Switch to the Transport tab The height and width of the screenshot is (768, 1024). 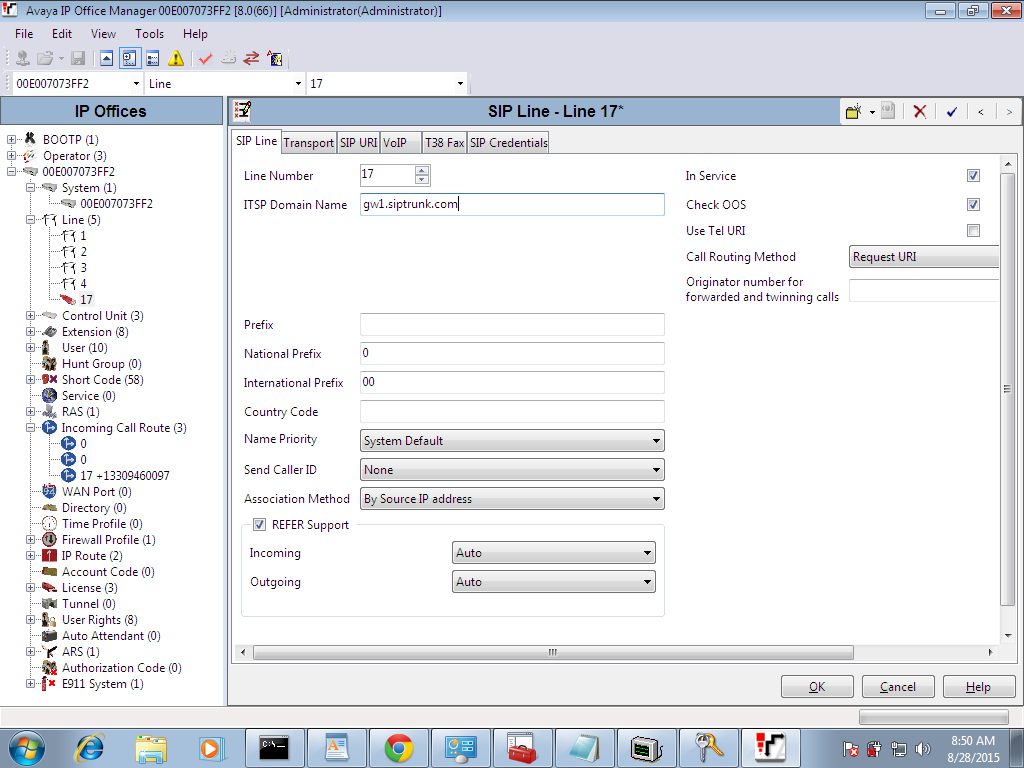point(308,143)
